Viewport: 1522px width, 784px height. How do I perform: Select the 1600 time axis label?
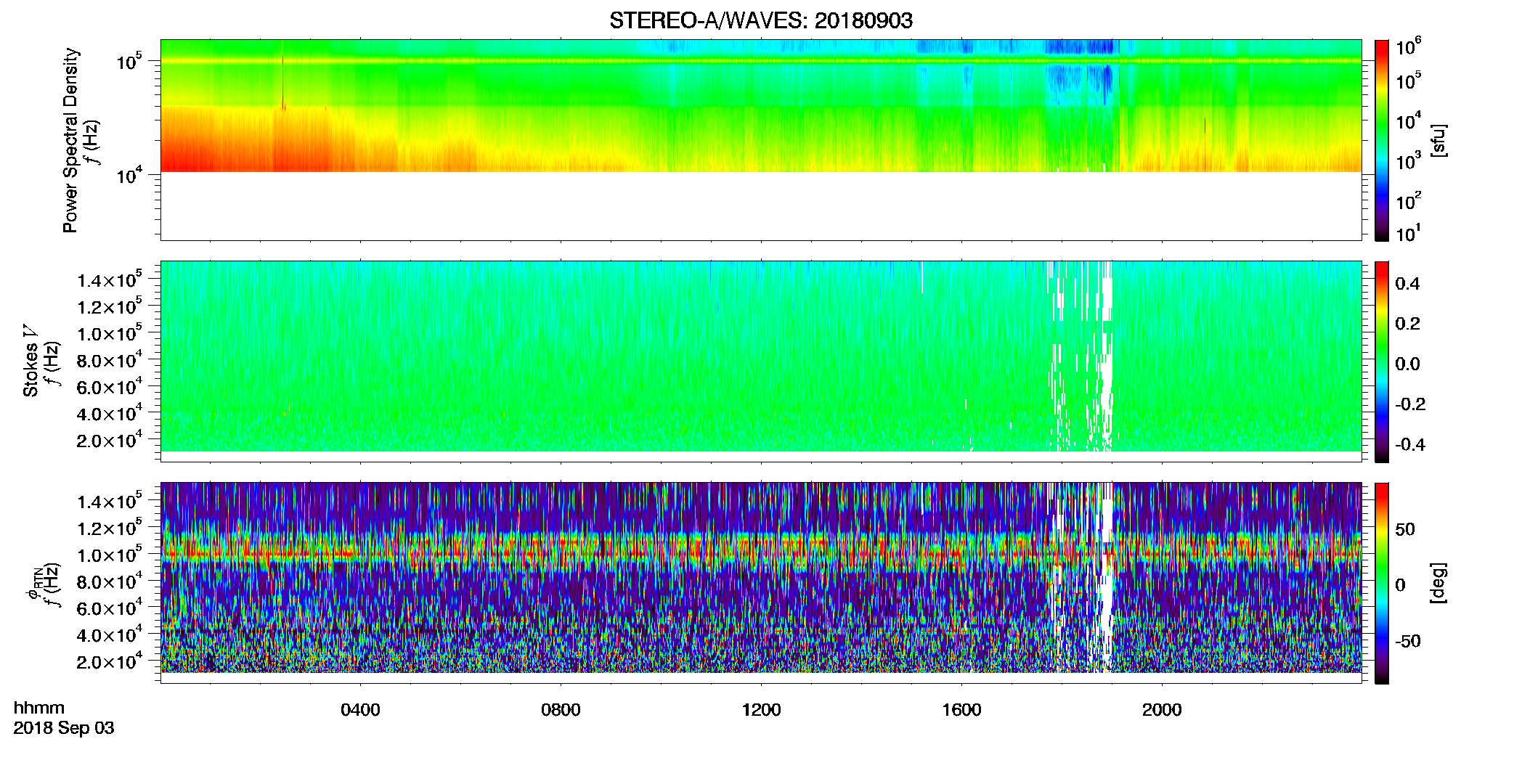point(961,710)
